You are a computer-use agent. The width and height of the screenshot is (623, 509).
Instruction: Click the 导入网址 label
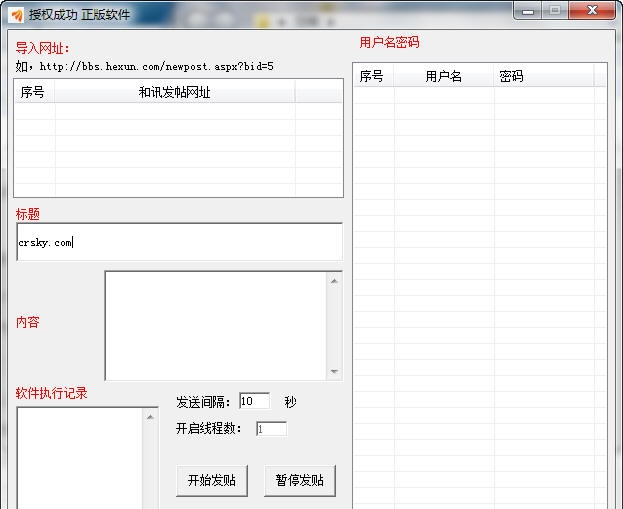tap(43, 48)
